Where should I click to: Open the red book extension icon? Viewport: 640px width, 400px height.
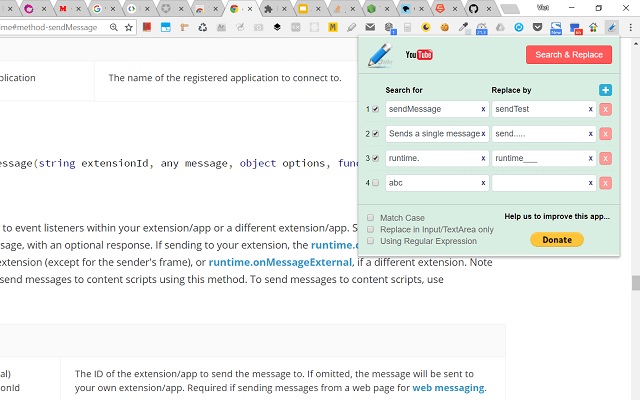(147, 27)
